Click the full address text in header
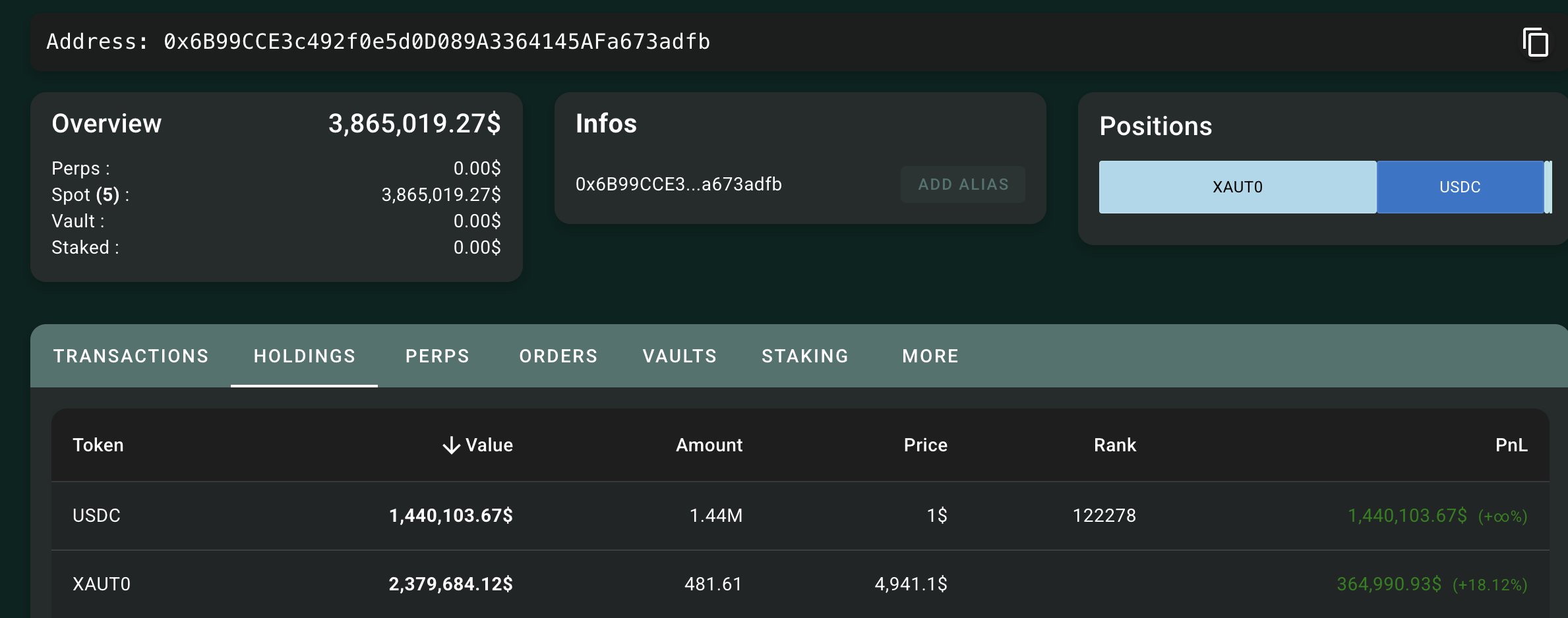 (437, 42)
